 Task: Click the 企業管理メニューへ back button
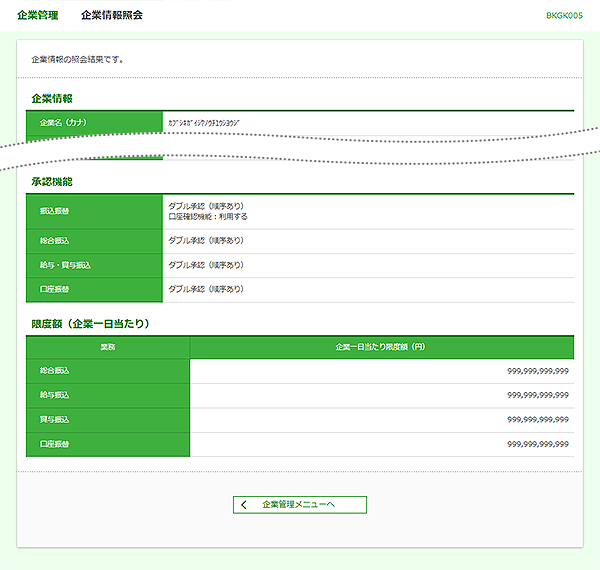[300, 505]
